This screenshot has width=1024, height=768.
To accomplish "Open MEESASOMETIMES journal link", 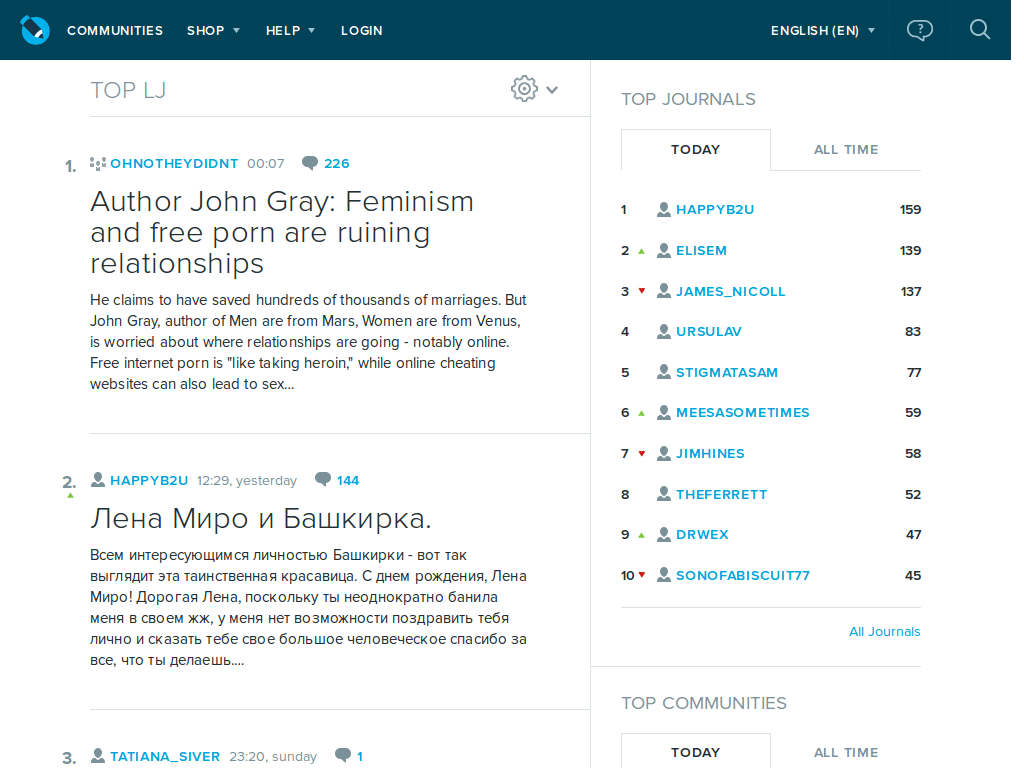I will (743, 413).
